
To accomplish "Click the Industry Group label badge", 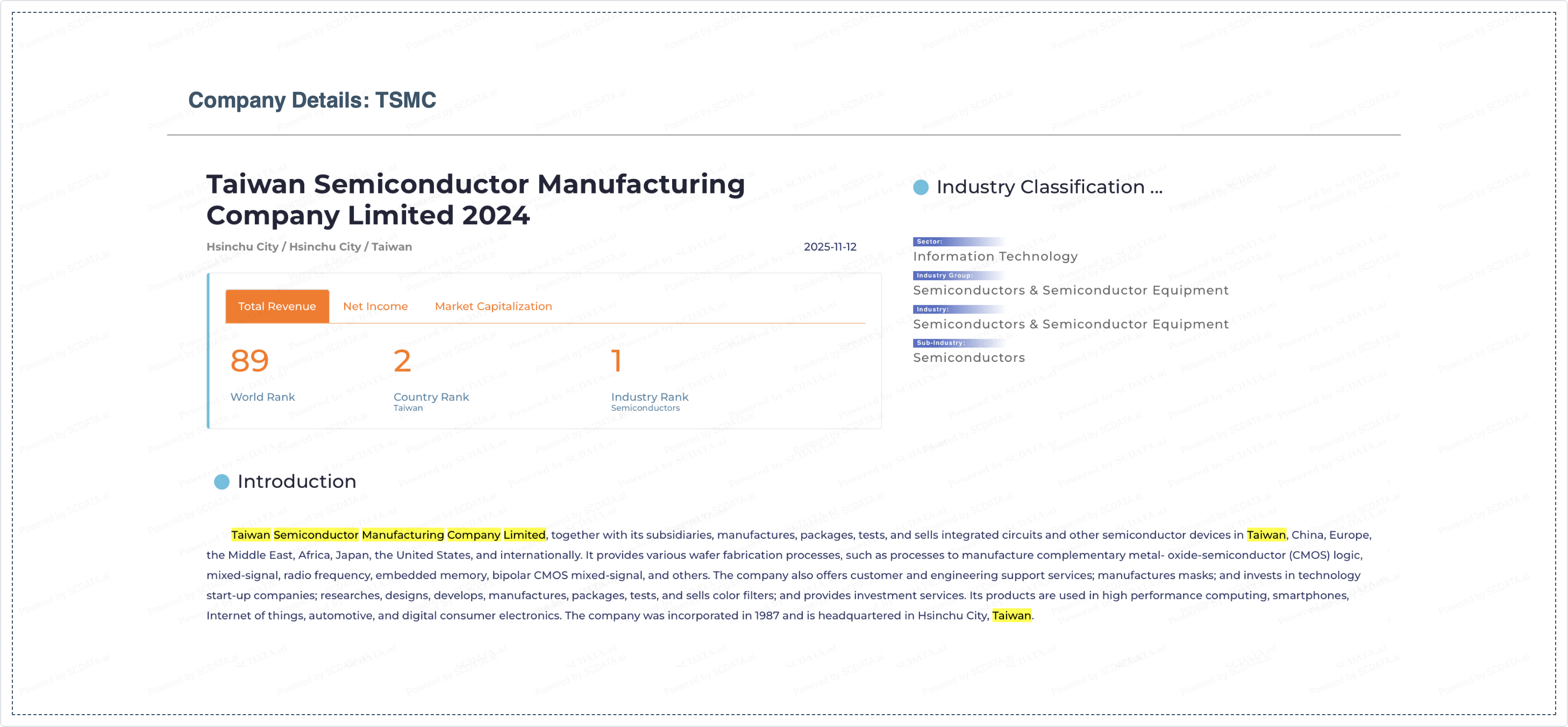I will tap(944, 275).
